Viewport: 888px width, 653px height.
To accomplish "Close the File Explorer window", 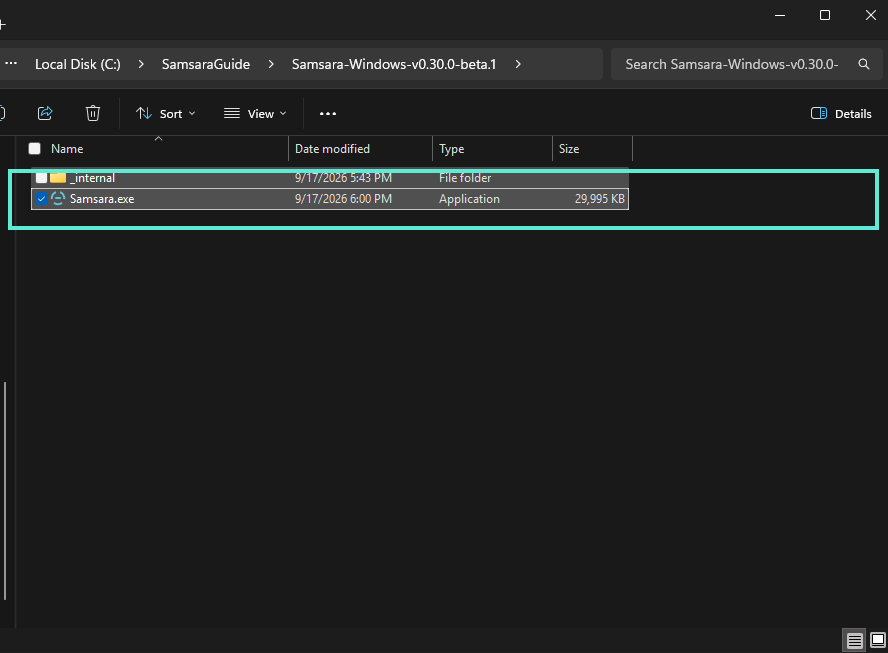I will point(870,15).
